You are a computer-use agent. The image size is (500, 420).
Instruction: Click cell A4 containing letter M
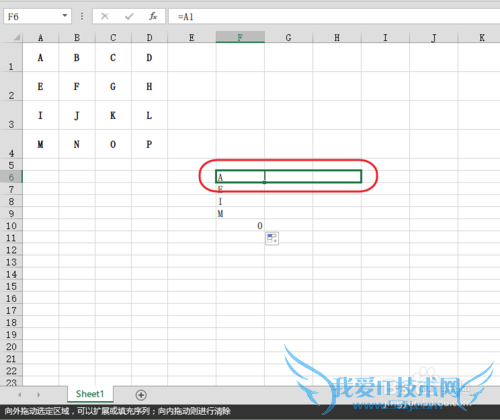41,144
